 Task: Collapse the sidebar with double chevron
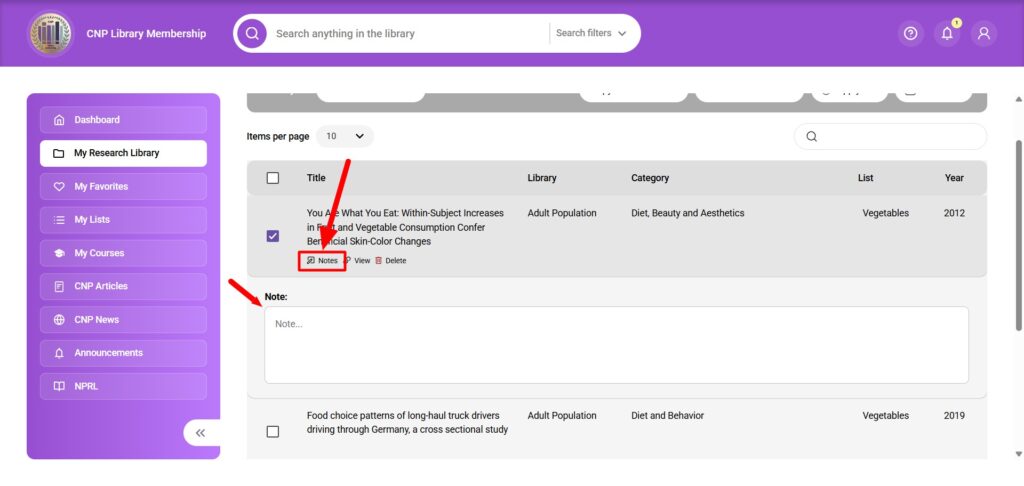point(200,432)
